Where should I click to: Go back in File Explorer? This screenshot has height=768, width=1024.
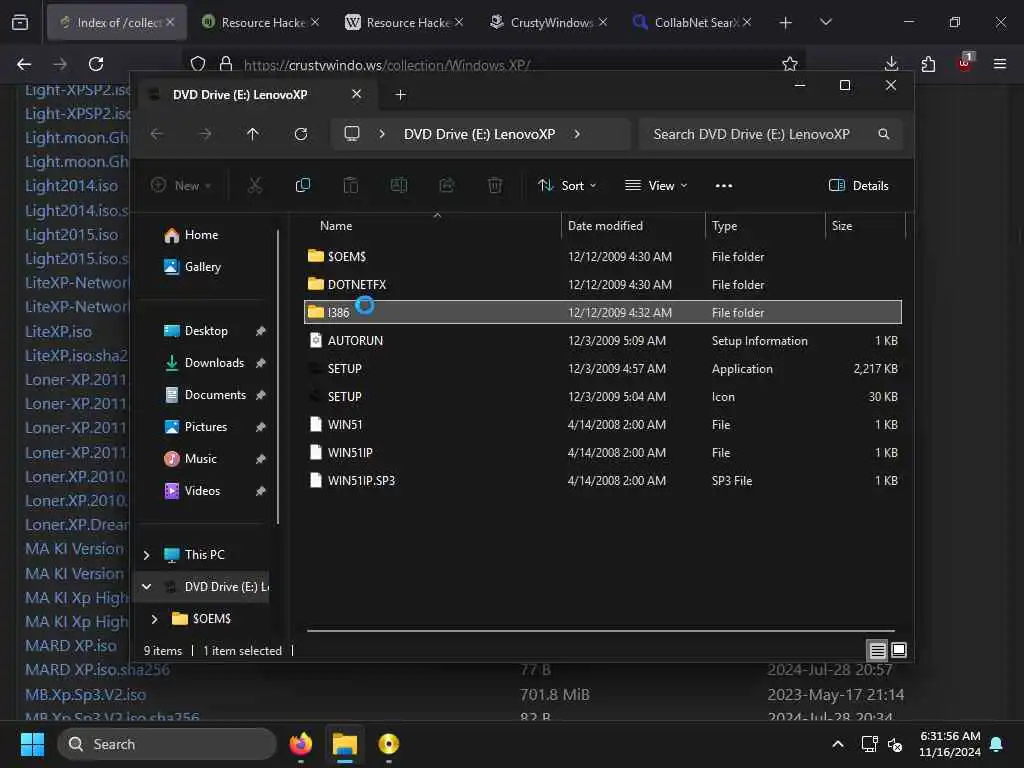157,134
